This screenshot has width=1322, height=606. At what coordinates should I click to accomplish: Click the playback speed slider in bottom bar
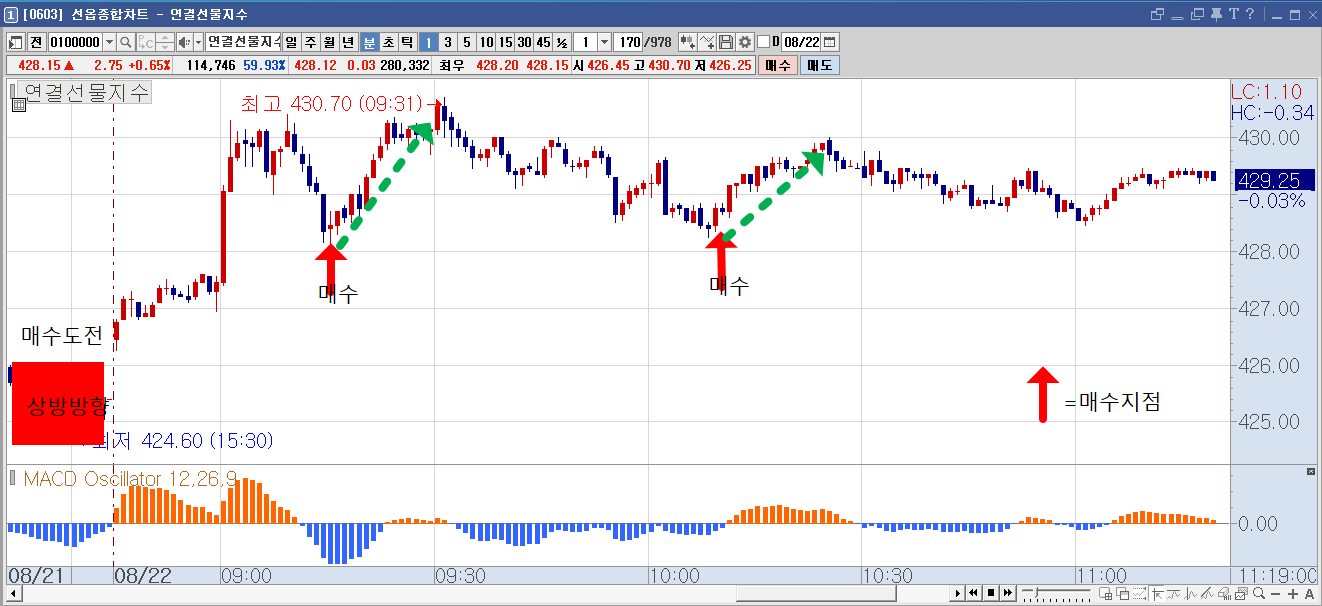(1056, 593)
